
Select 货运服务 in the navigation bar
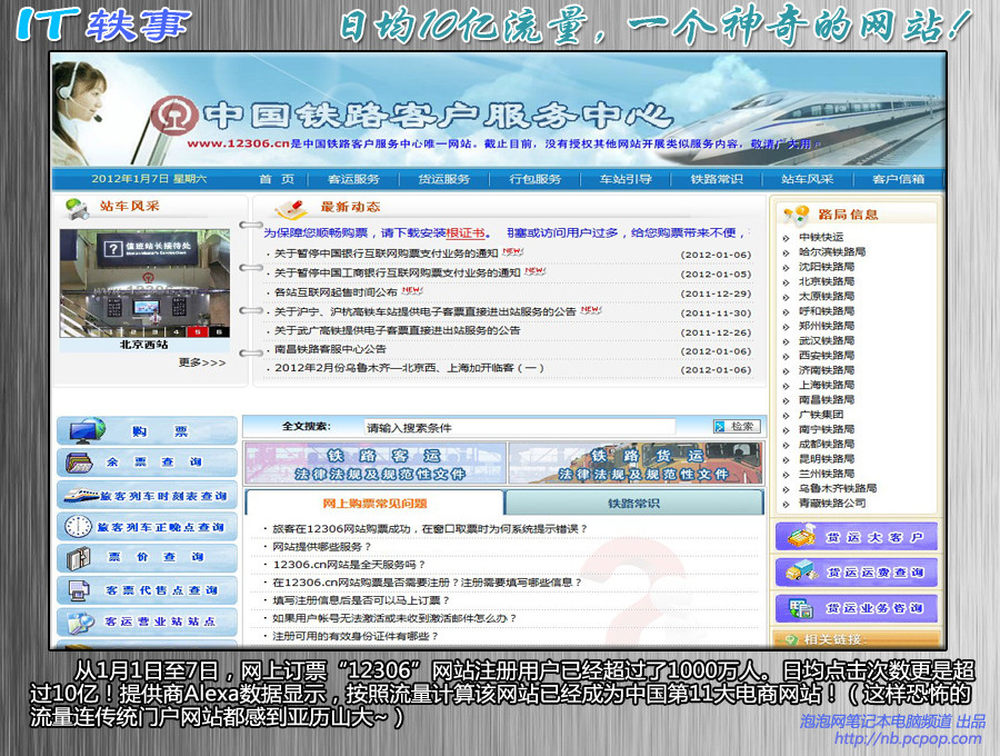[444, 179]
